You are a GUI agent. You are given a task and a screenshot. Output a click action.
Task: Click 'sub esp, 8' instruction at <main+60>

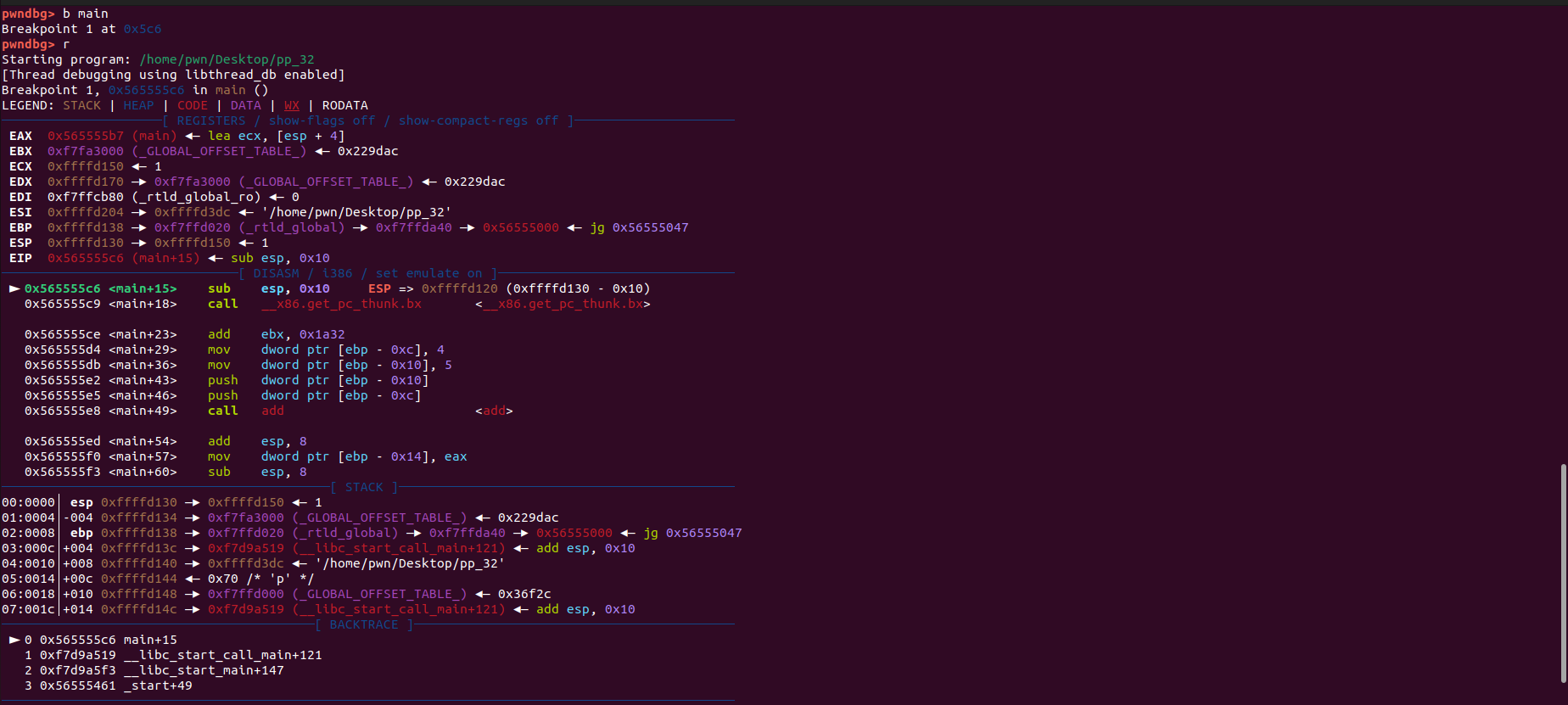pos(257,472)
